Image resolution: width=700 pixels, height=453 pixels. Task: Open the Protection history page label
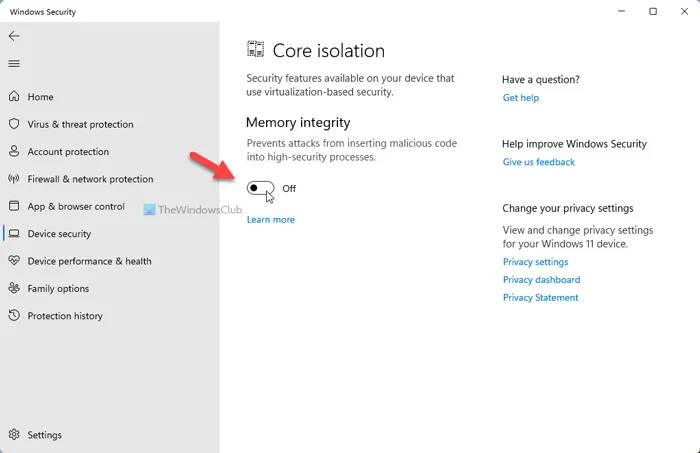point(65,316)
